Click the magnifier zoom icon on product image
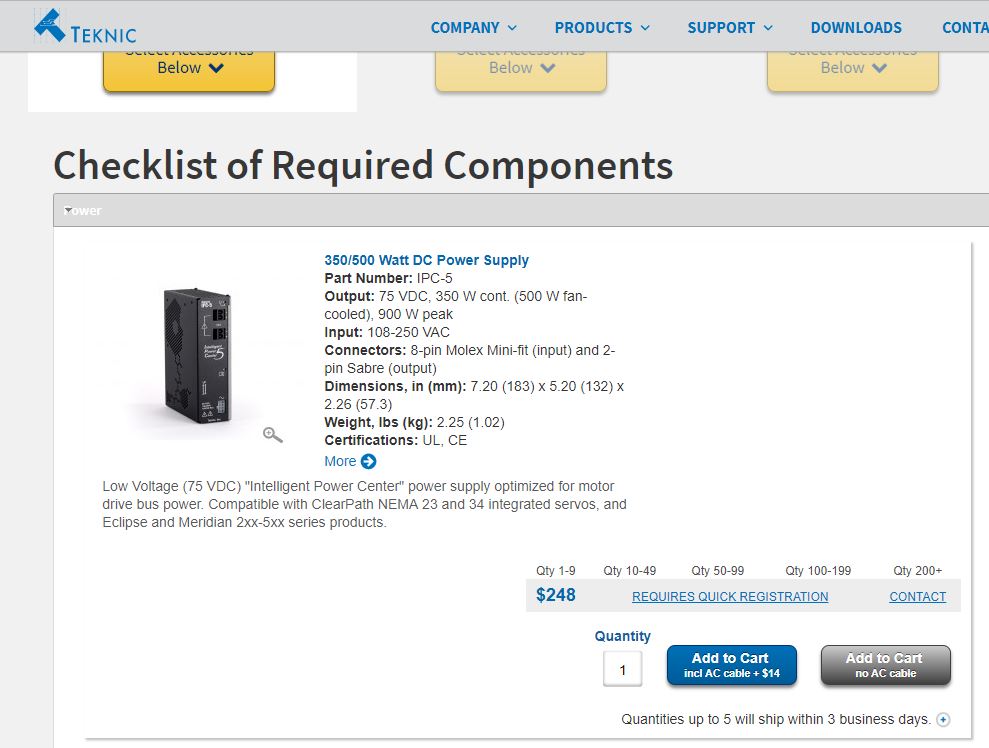 (x=272, y=434)
